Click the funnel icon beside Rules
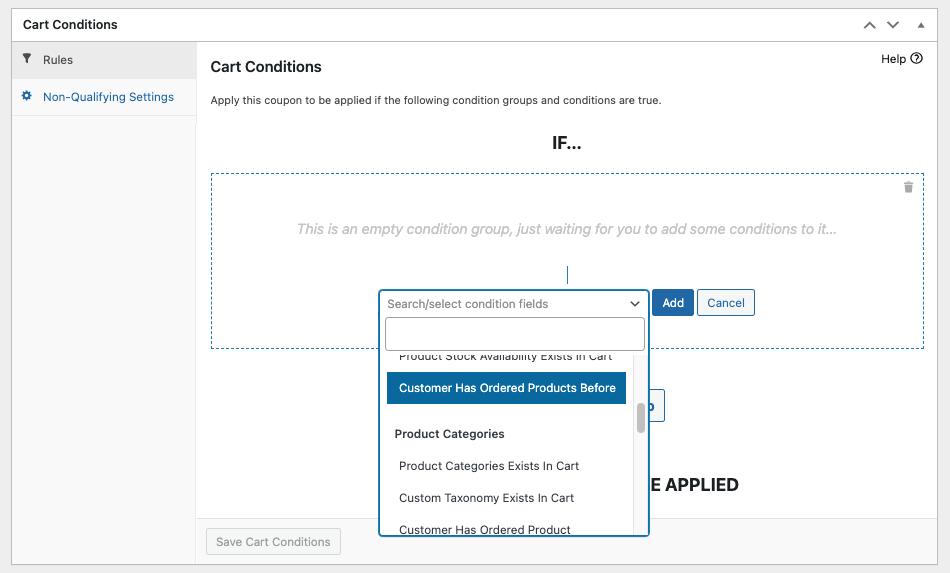Image resolution: width=950 pixels, height=573 pixels. click(x=27, y=60)
